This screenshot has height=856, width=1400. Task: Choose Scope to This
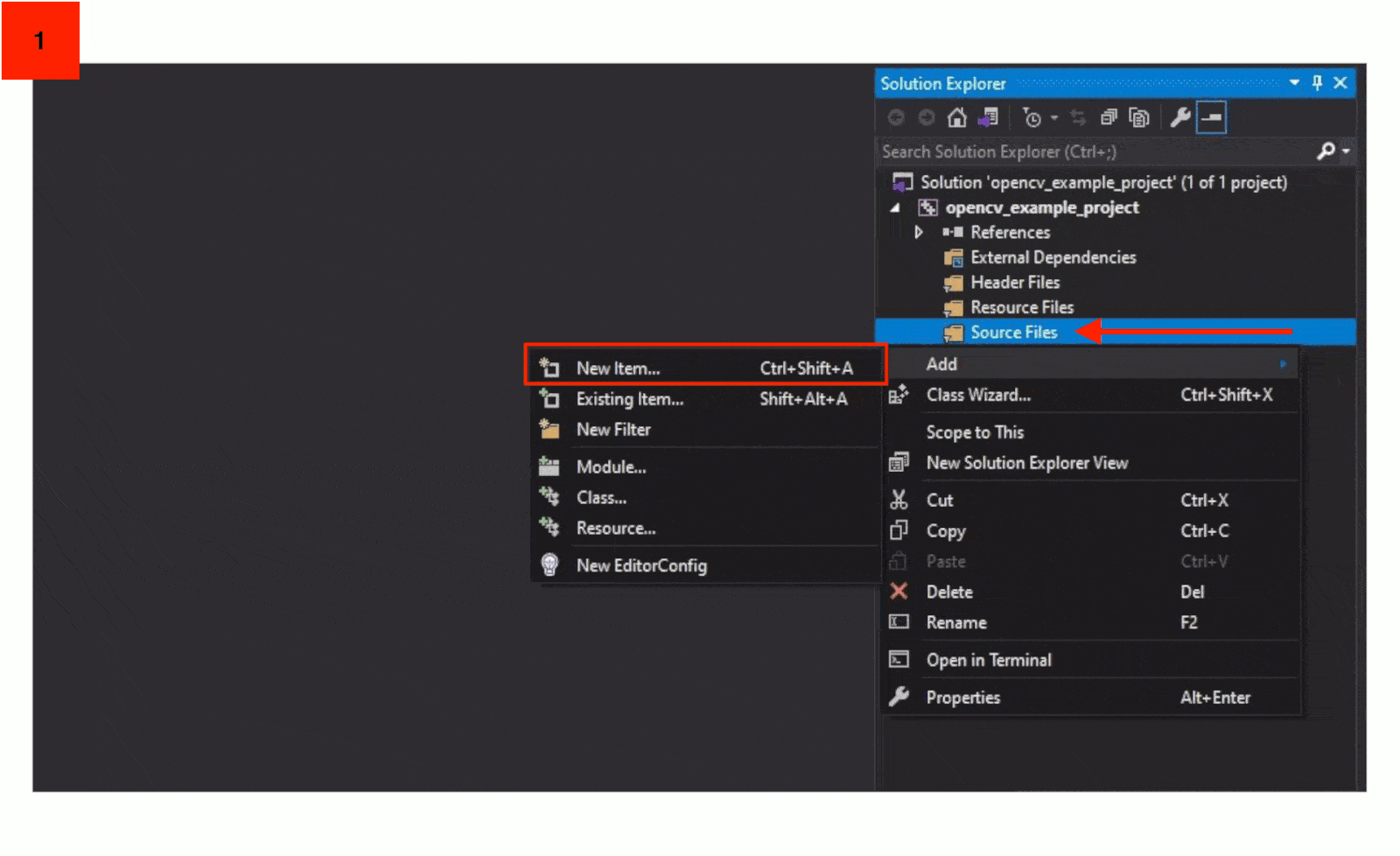pyautogui.click(x=1090, y=432)
